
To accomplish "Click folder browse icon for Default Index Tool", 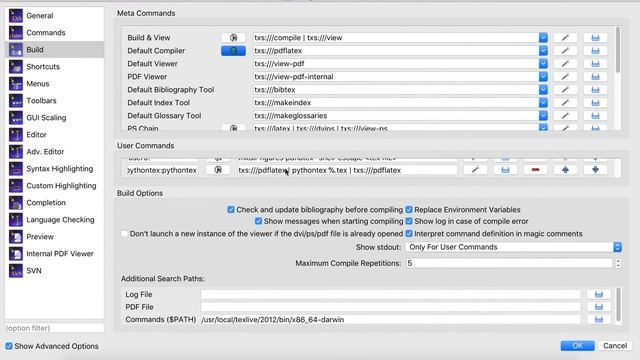I will pyautogui.click(x=596, y=103).
